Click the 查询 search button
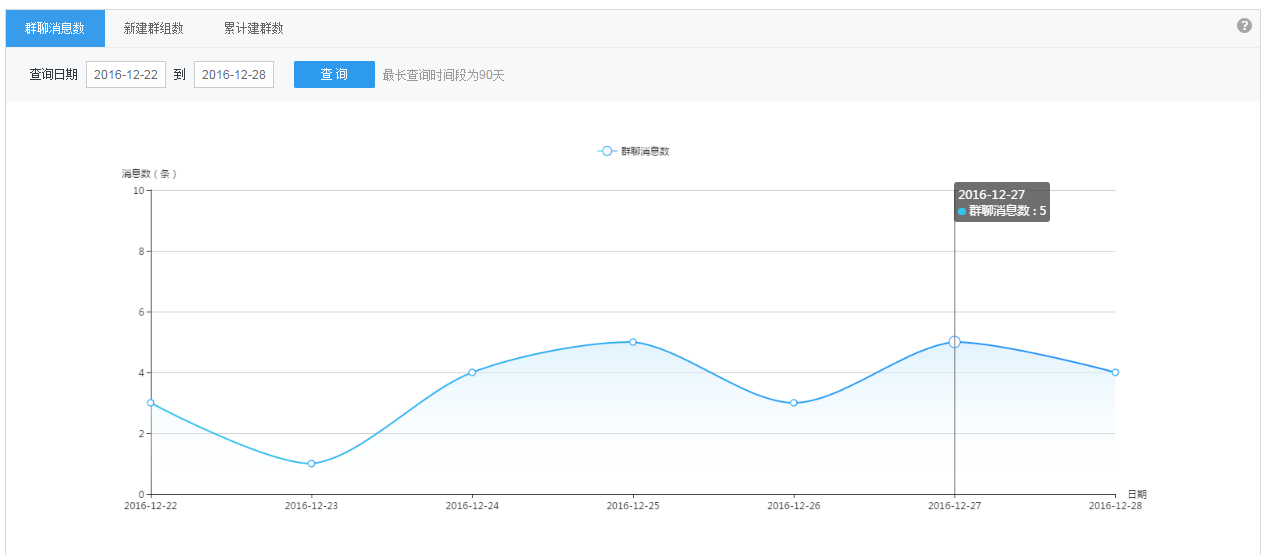 click(x=334, y=75)
